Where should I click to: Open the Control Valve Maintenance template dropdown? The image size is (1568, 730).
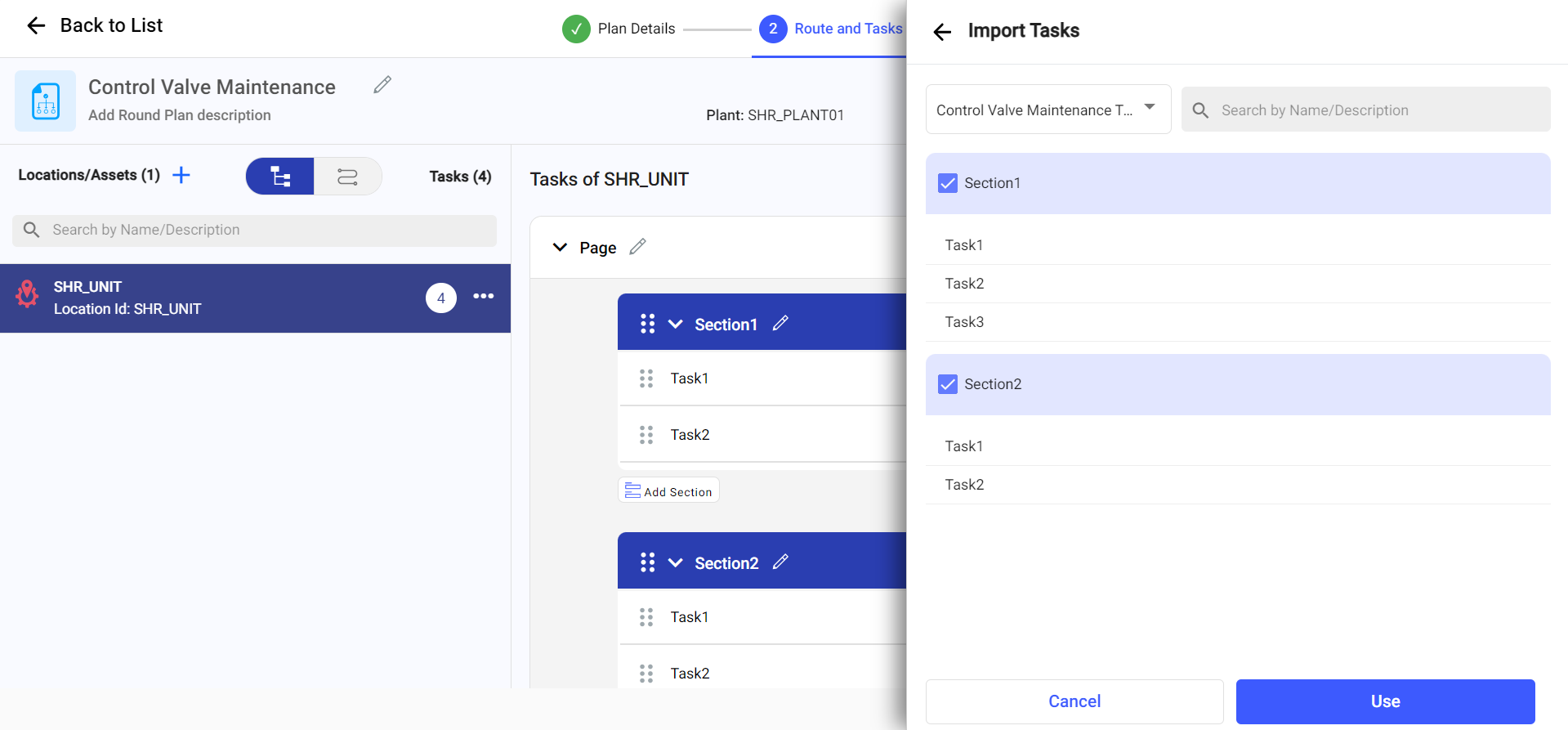click(x=1048, y=110)
